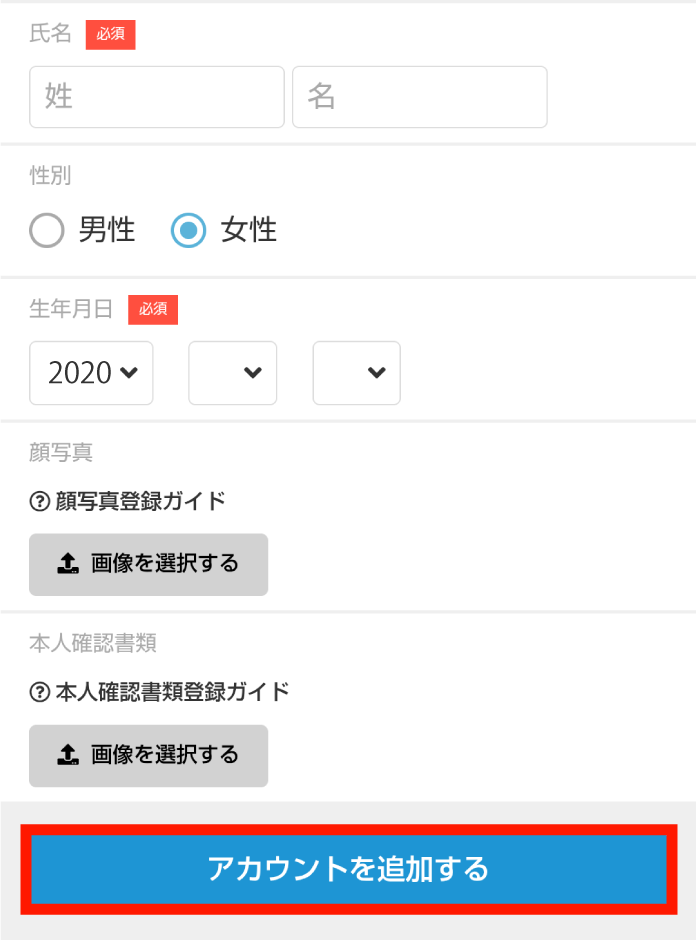Open the birth day dropdown
696x940 pixels.
coord(356,373)
